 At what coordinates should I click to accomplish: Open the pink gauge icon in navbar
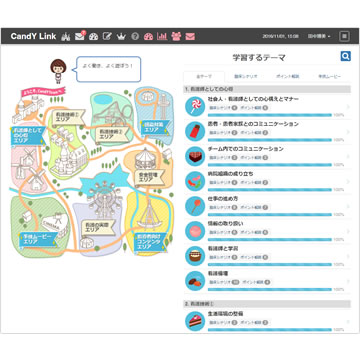click(x=148, y=36)
